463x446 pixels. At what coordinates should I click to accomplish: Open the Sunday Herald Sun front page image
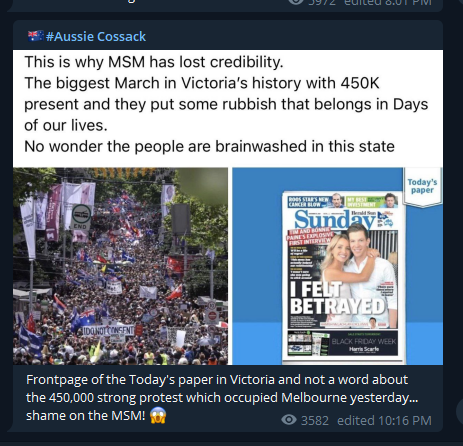click(x=338, y=266)
